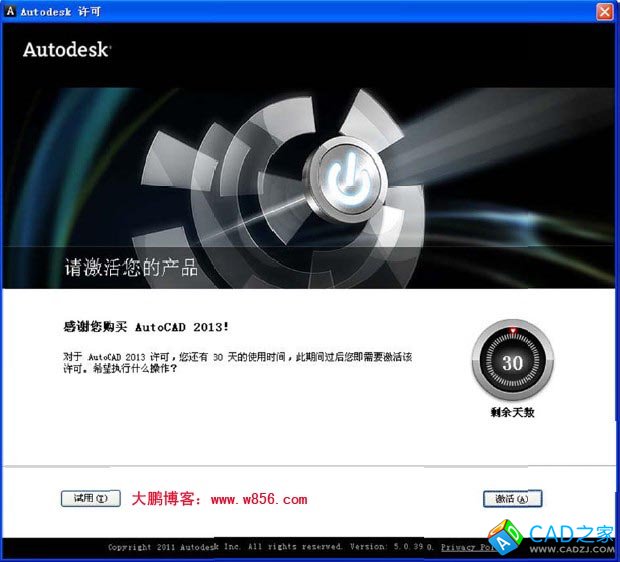Click the 30-day countdown dial
The width and height of the screenshot is (620, 562).
point(511,362)
